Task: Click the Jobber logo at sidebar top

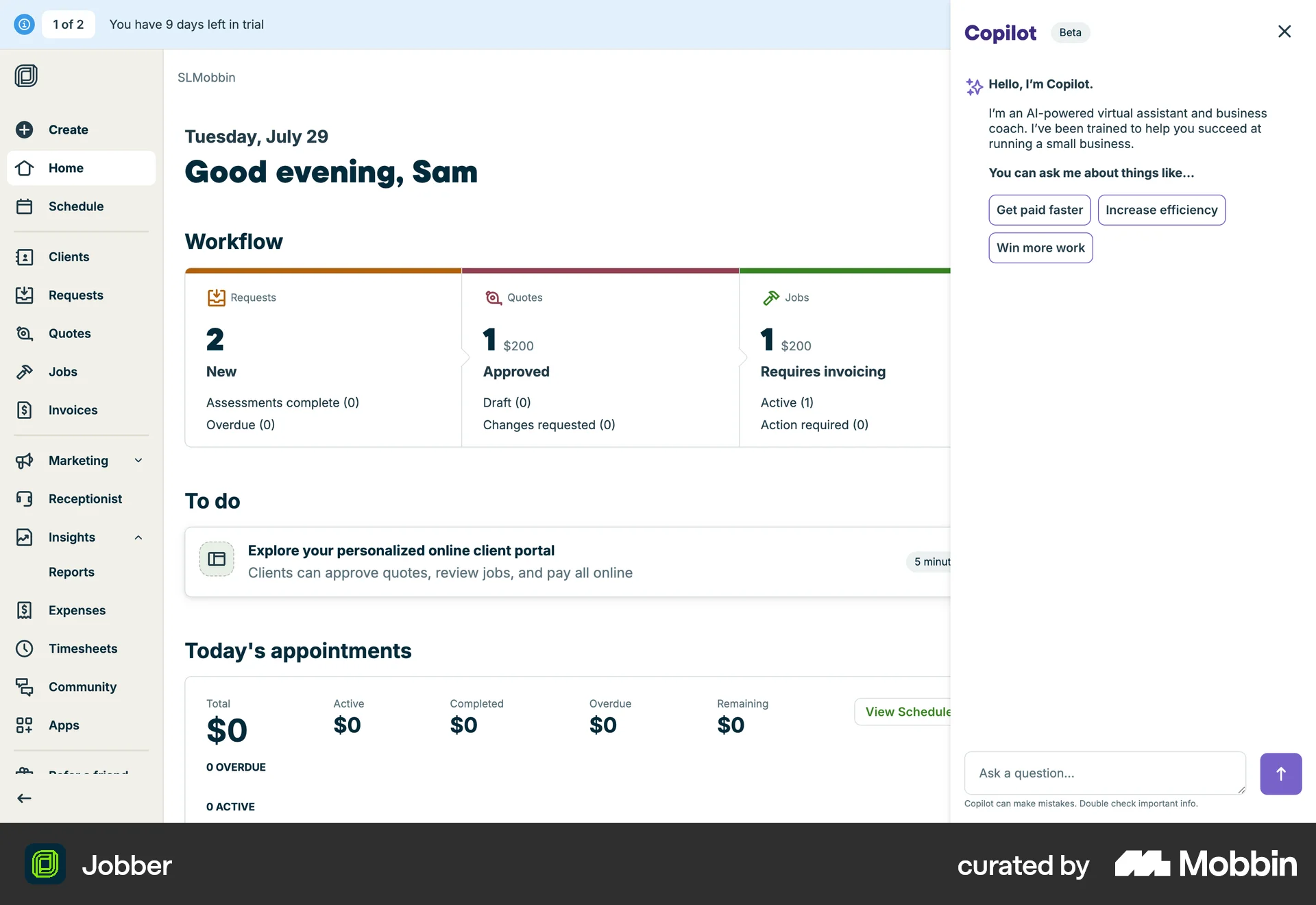Action: point(26,75)
